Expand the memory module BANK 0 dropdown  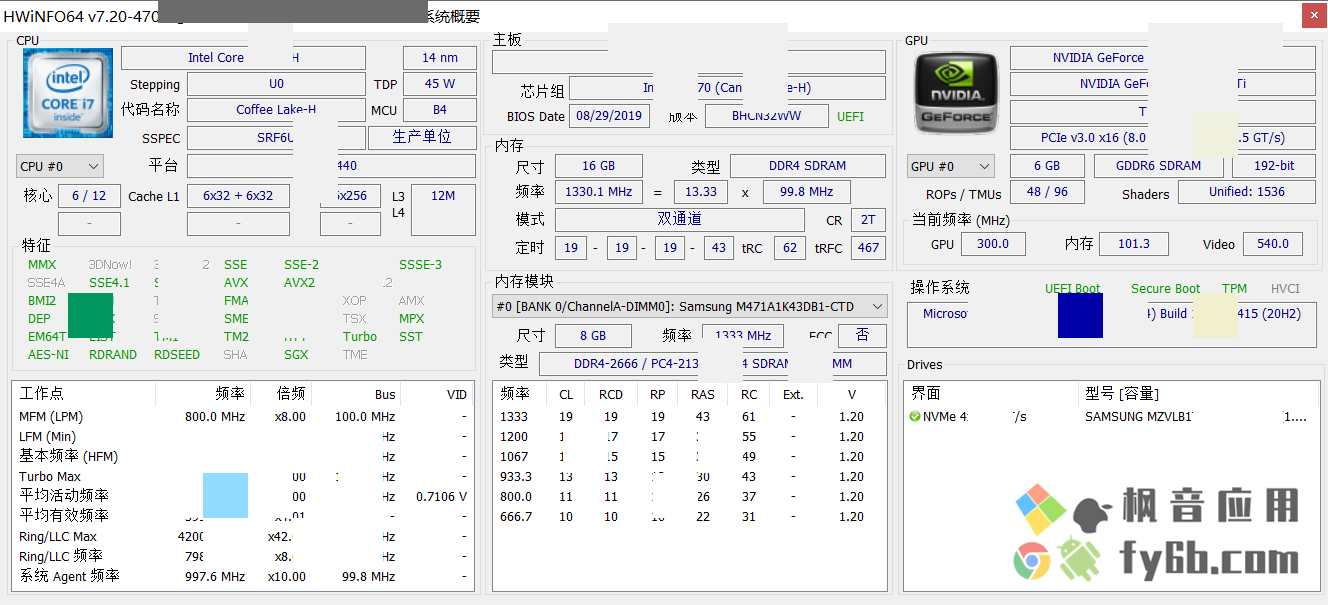690,307
